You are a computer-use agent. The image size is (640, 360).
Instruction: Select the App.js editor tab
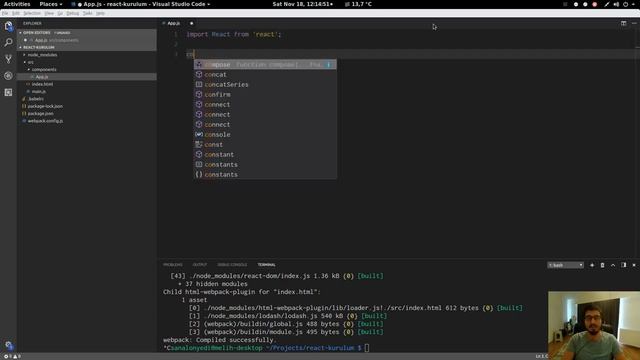click(174, 23)
